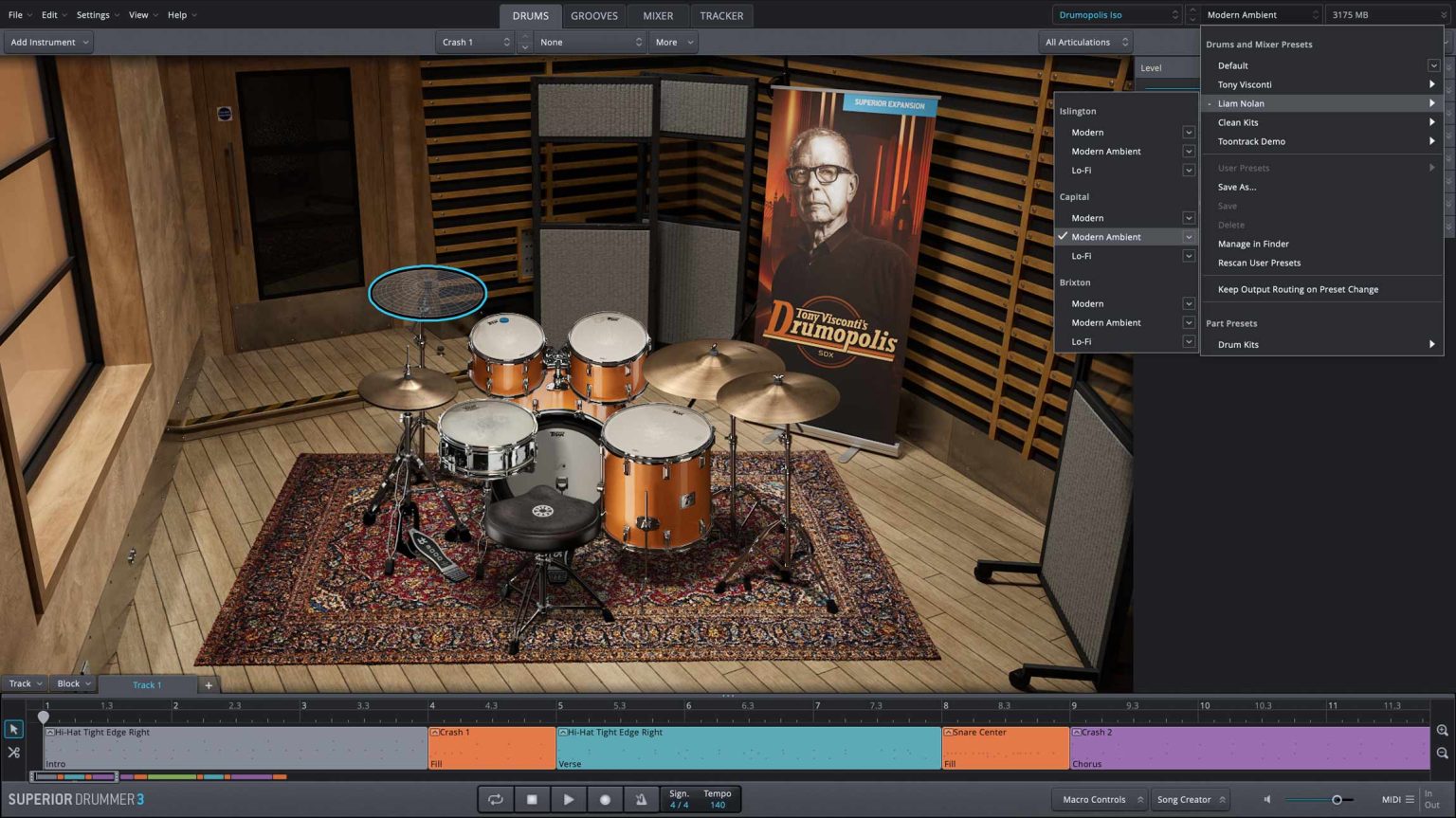Toggle loop playback in the transport bar
Screen dimensions: 1456x818
click(x=495, y=799)
